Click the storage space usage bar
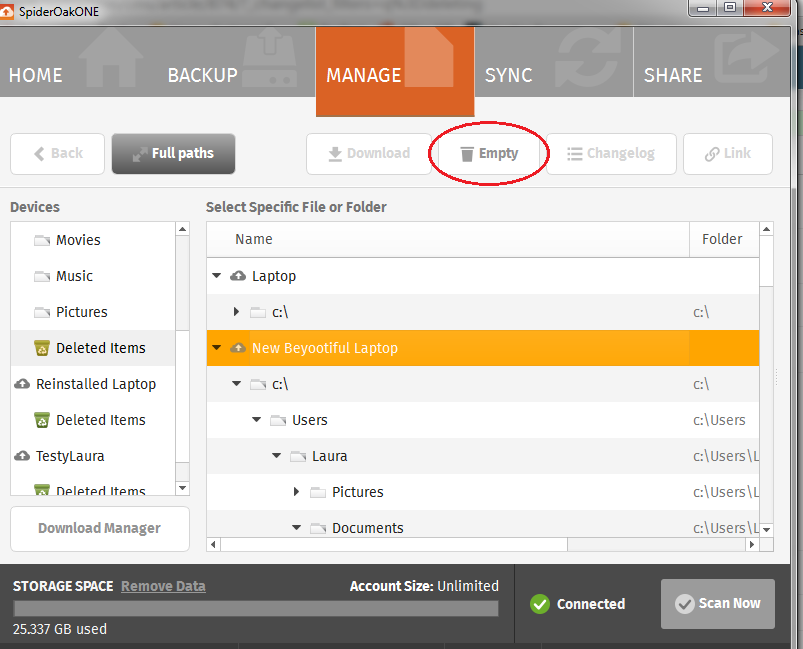 tap(256, 609)
